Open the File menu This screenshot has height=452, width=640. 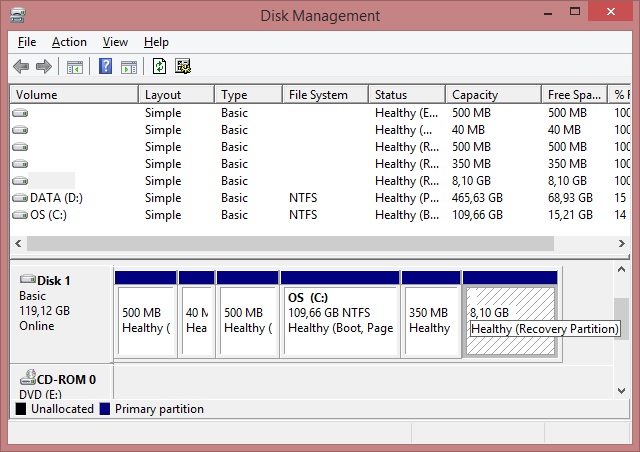[x=27, y=42]
